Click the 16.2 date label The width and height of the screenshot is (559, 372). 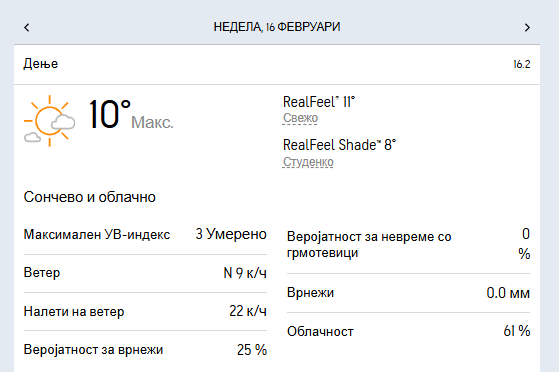[x=522, y=65]
